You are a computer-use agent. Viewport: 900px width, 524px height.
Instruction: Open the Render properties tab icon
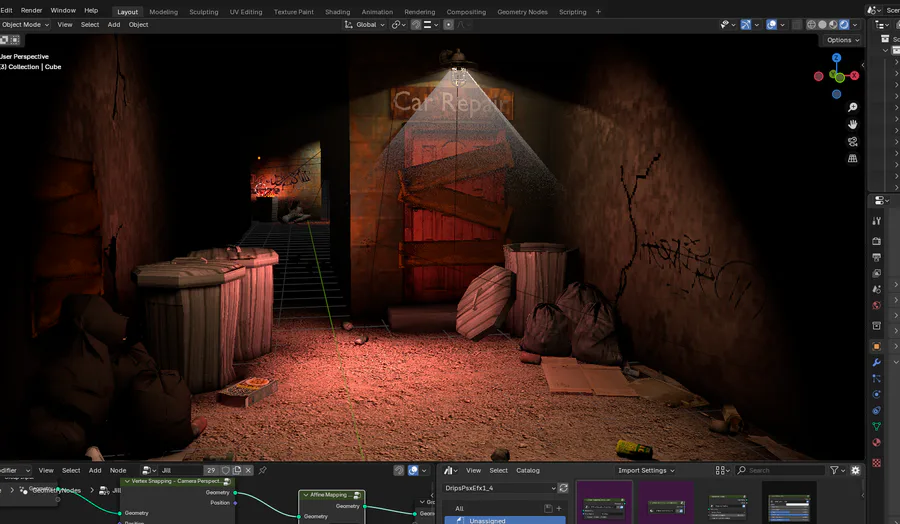(x=876, y=241)
